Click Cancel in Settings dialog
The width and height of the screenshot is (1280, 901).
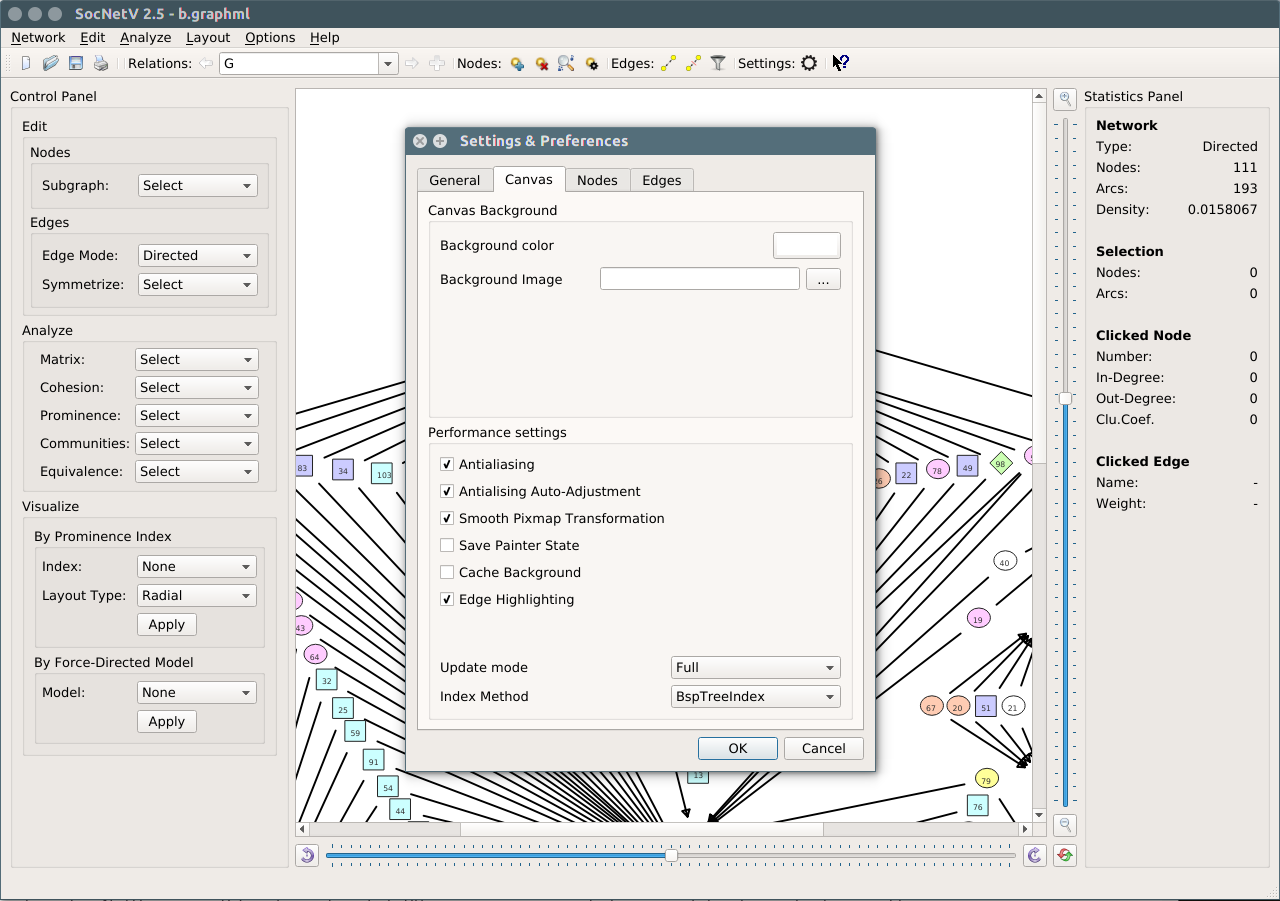823,748
